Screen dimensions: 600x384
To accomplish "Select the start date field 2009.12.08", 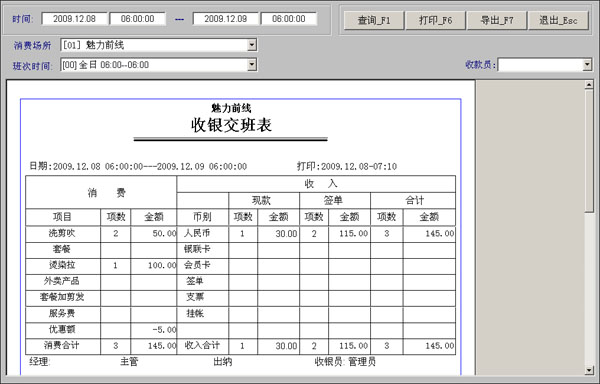I will [74, 19].
